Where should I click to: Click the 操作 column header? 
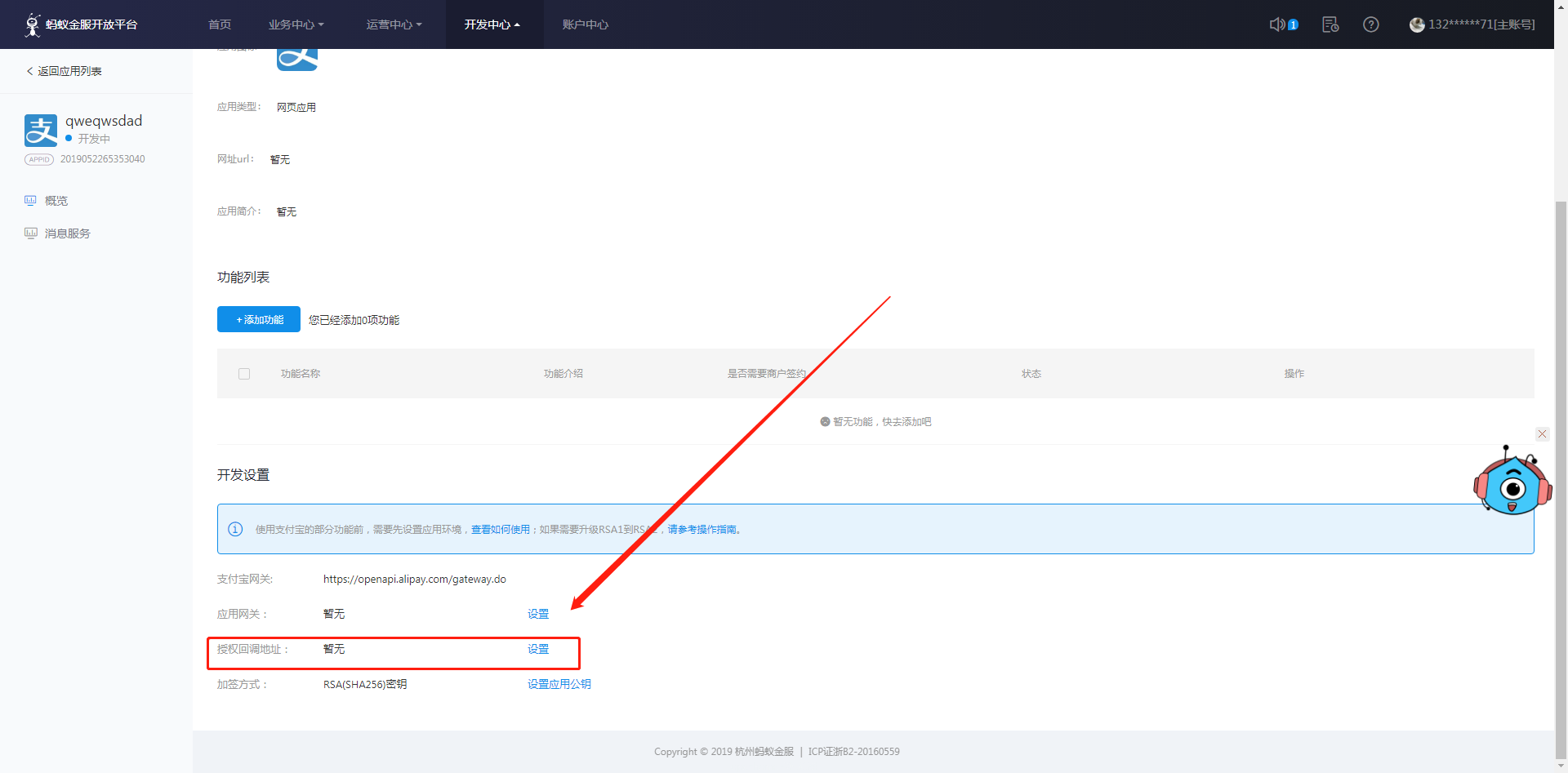click(x=1294, y=374)
